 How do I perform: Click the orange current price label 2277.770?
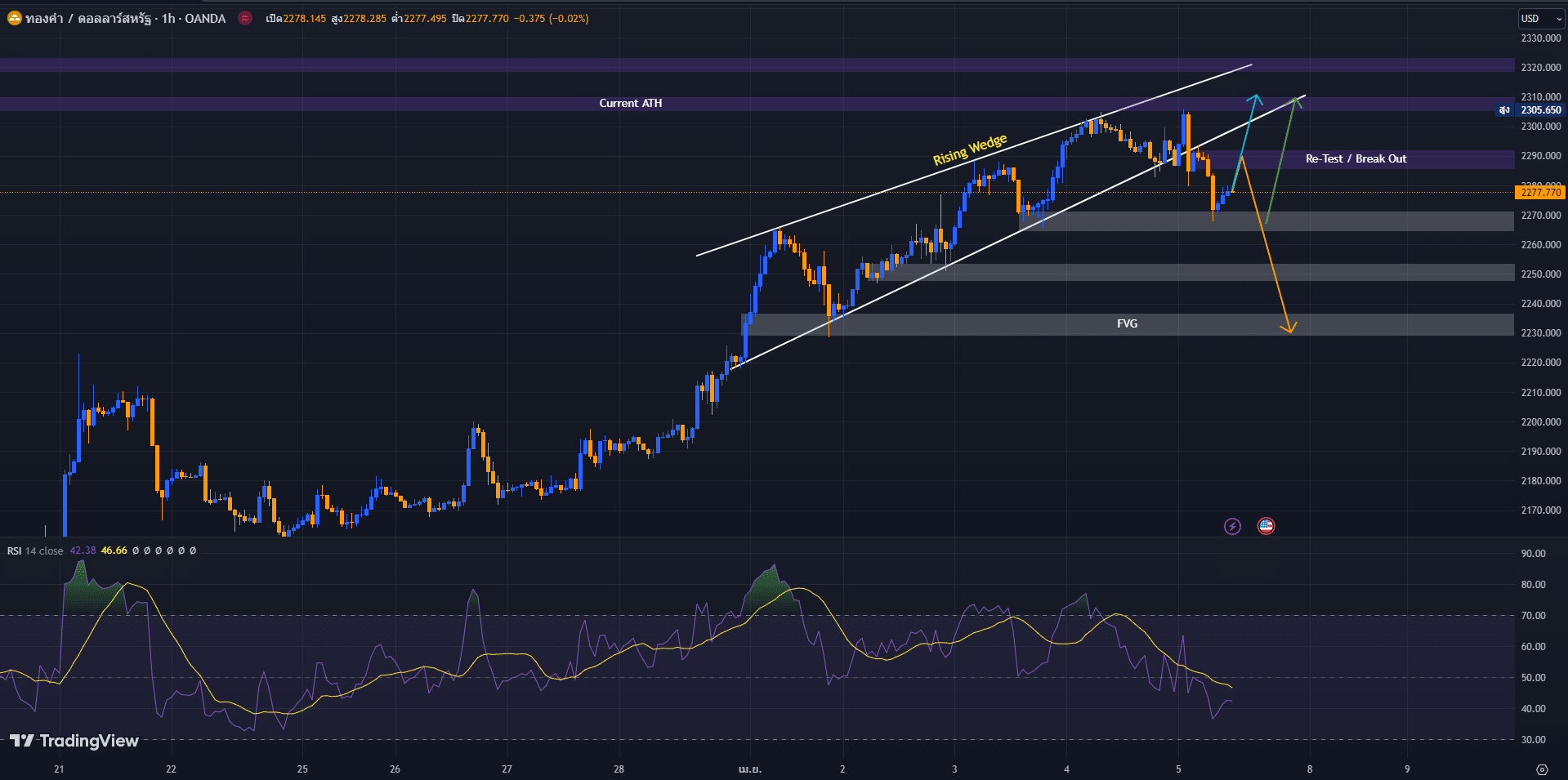(x=1540, y=193)
